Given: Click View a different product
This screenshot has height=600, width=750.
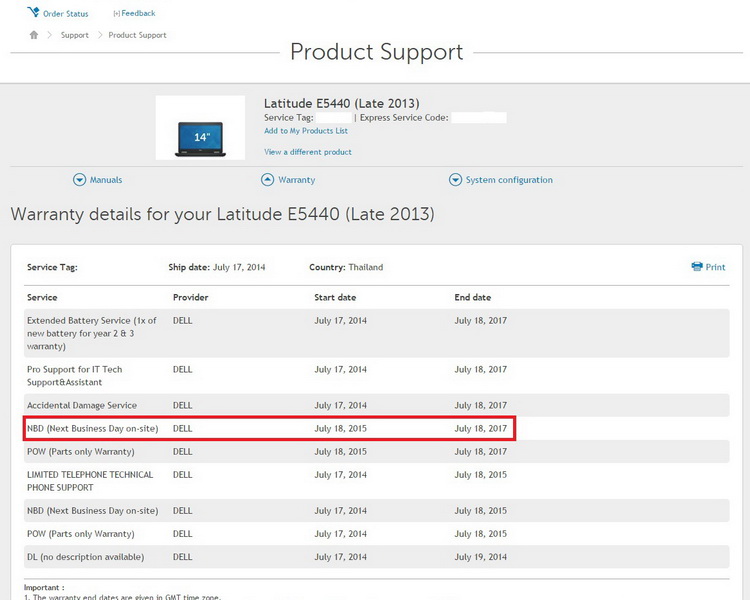Looking at the screenshot, I should pyautogui.click(x=308, y=152).
